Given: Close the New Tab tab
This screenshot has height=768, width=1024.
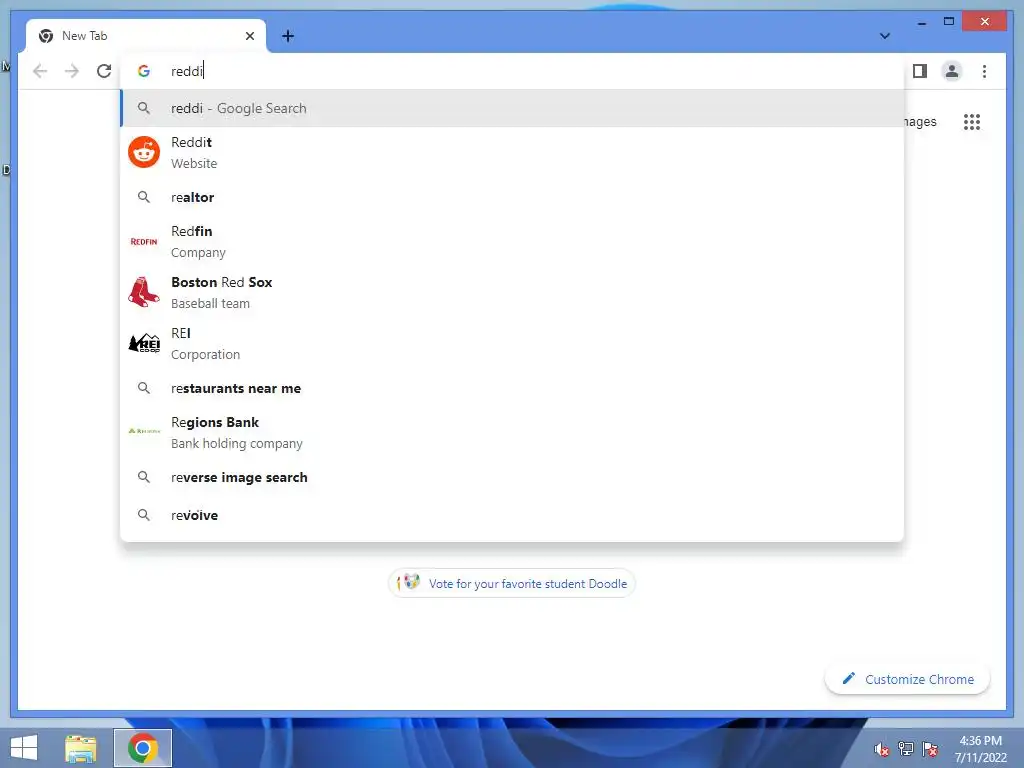Looking at the screenshot, I should [249, 36].
